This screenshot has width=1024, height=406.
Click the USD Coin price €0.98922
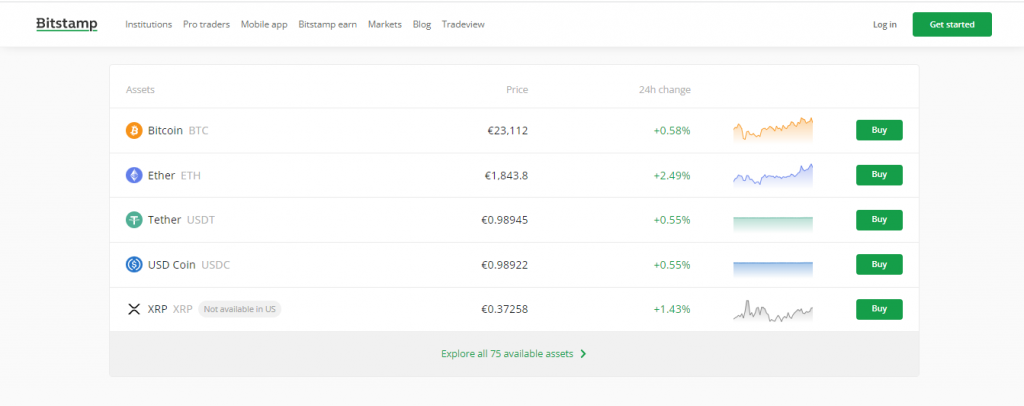pyautogui.click(x=504, y=265)
